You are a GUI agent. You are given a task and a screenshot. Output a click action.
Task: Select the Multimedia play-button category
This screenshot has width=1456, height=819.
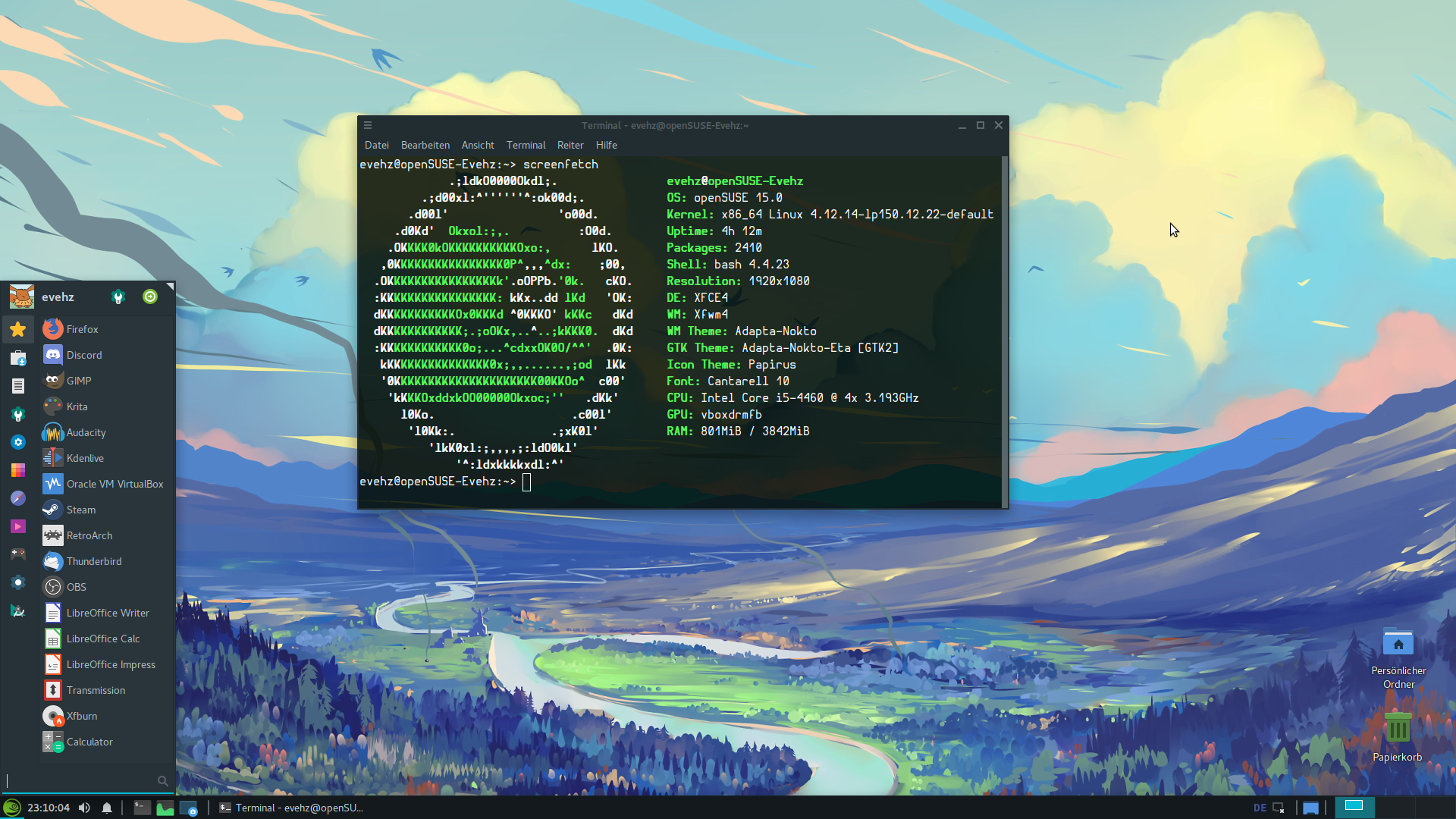click(18, 526)
